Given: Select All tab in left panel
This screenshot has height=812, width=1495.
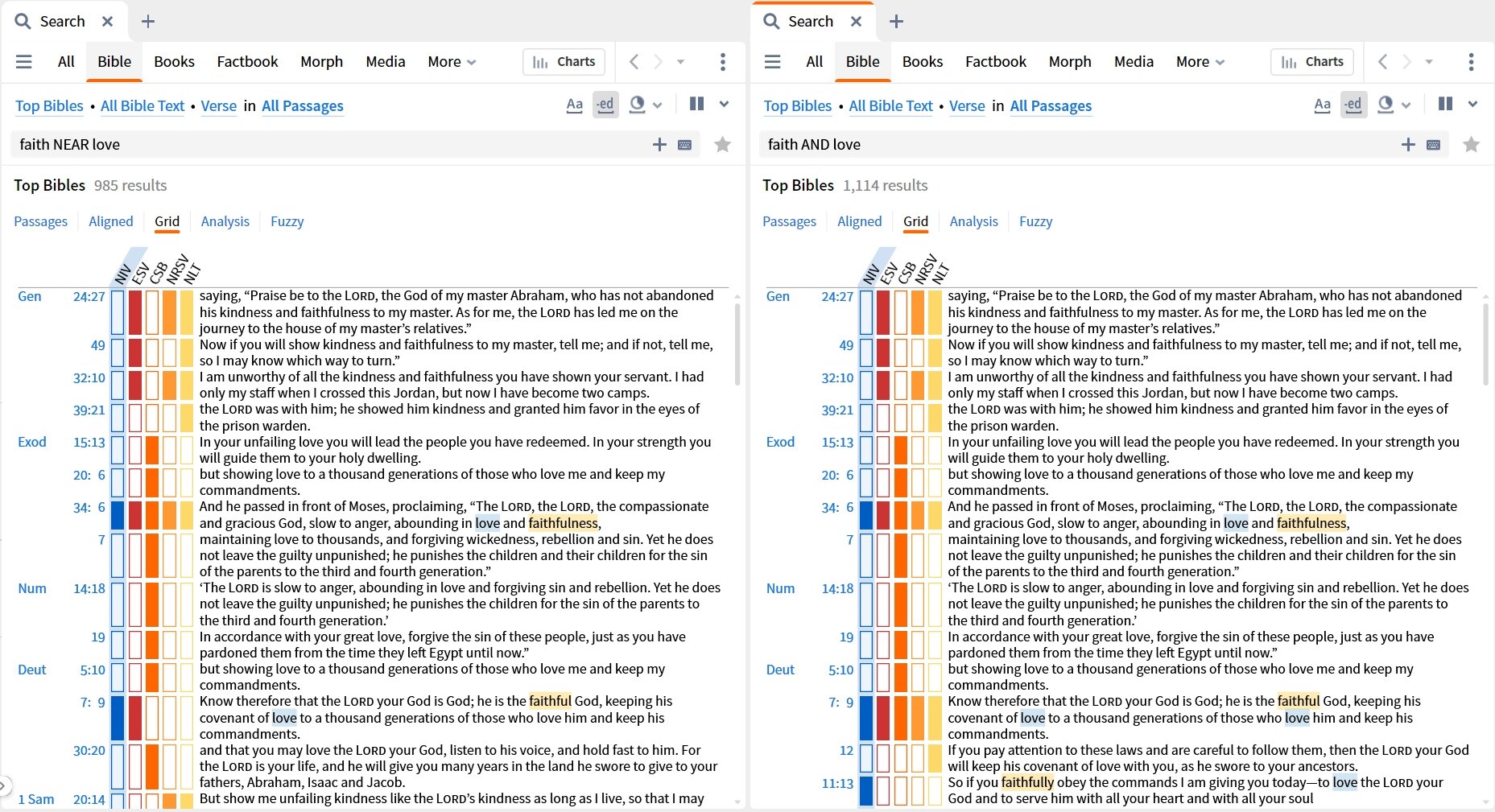Looking at the screenshot, I should tap(66, 62).
